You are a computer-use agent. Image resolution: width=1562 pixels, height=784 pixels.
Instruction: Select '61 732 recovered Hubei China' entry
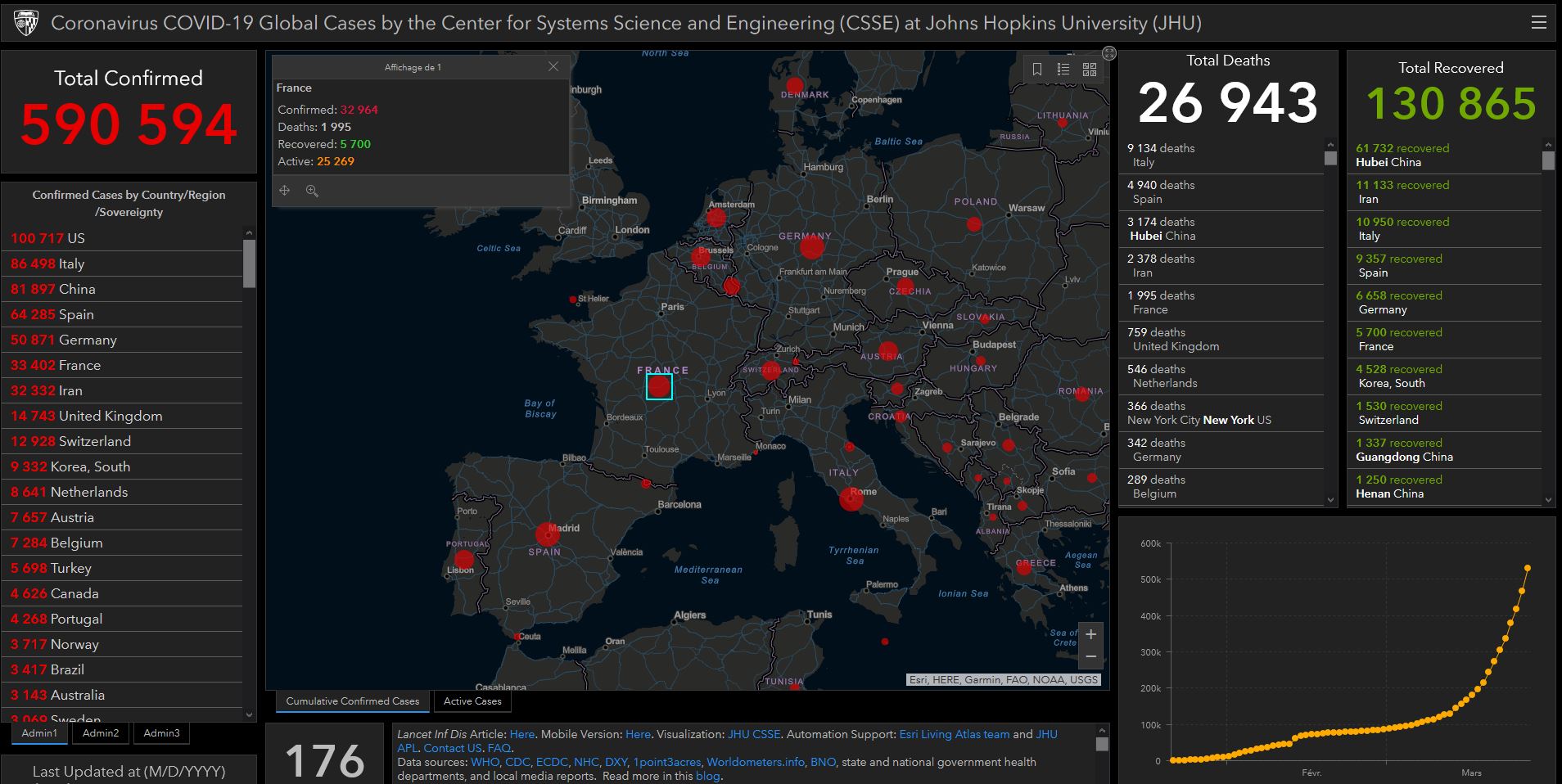tap(1445, 155)
